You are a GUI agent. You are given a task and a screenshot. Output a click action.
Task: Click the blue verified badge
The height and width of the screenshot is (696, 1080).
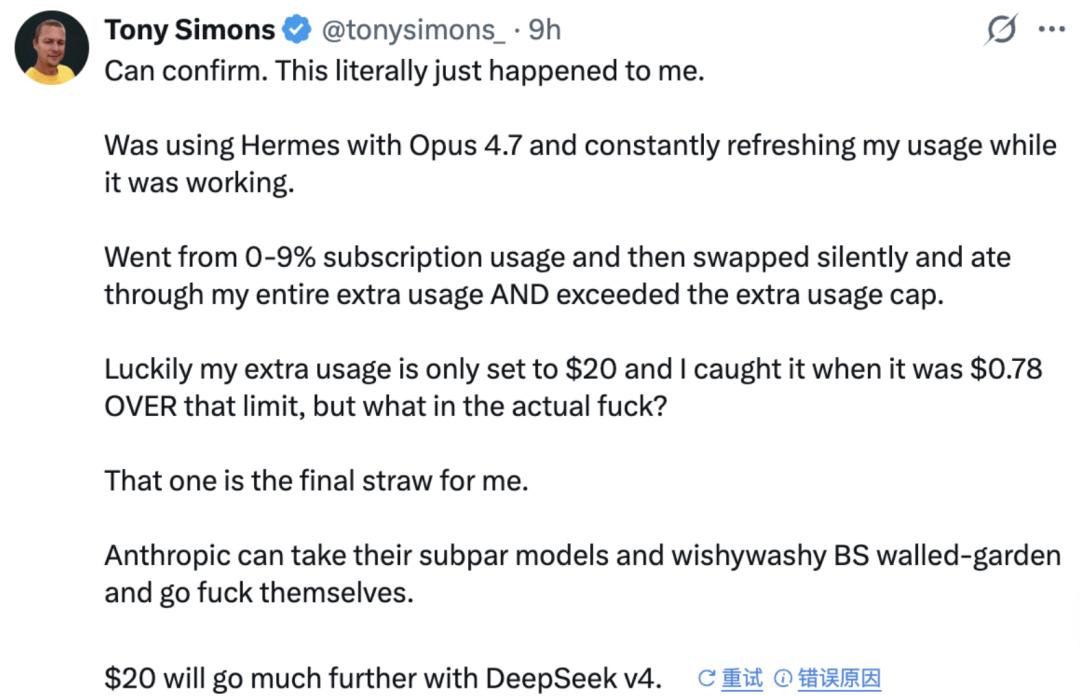coord(298,31)
